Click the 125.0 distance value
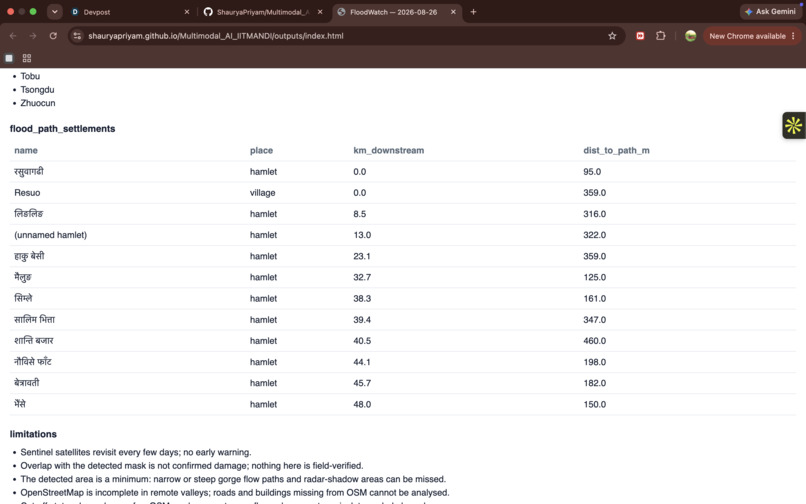 [594, 277]
